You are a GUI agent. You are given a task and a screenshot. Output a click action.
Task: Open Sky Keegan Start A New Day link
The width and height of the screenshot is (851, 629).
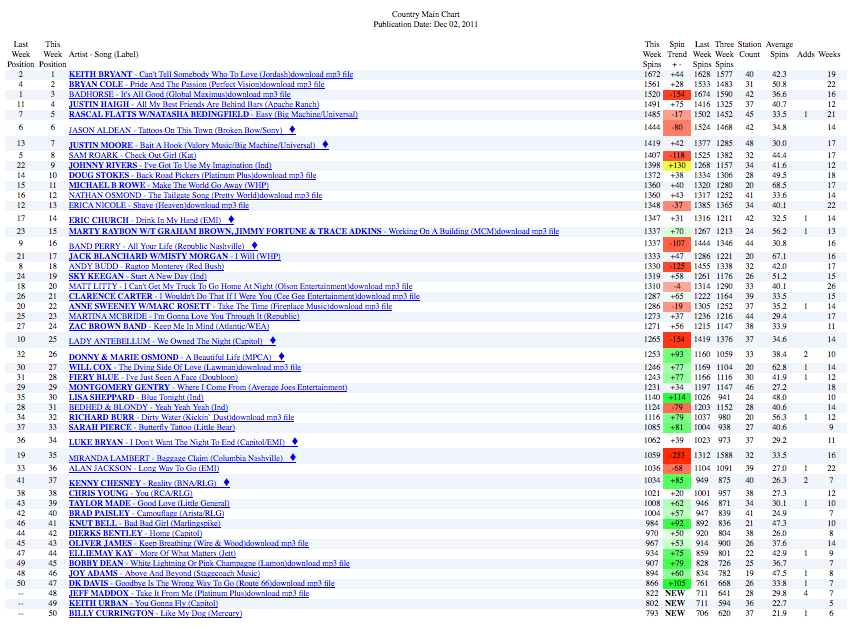click(x=138, y=276)
